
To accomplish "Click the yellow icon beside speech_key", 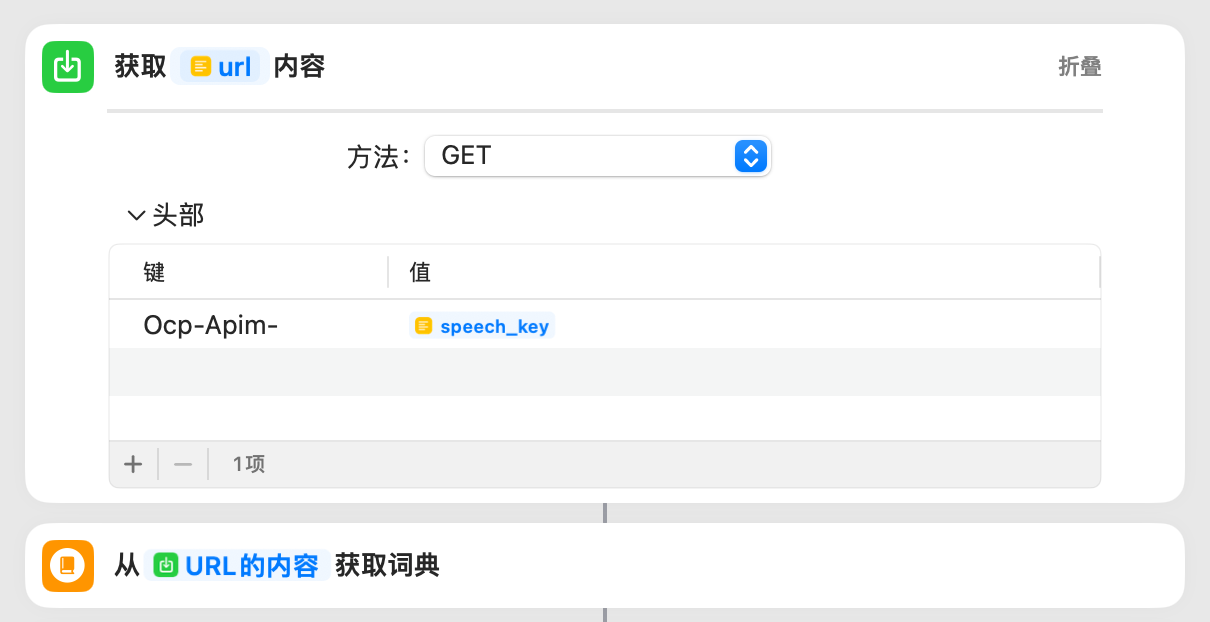I will click(x=424, y=326).
